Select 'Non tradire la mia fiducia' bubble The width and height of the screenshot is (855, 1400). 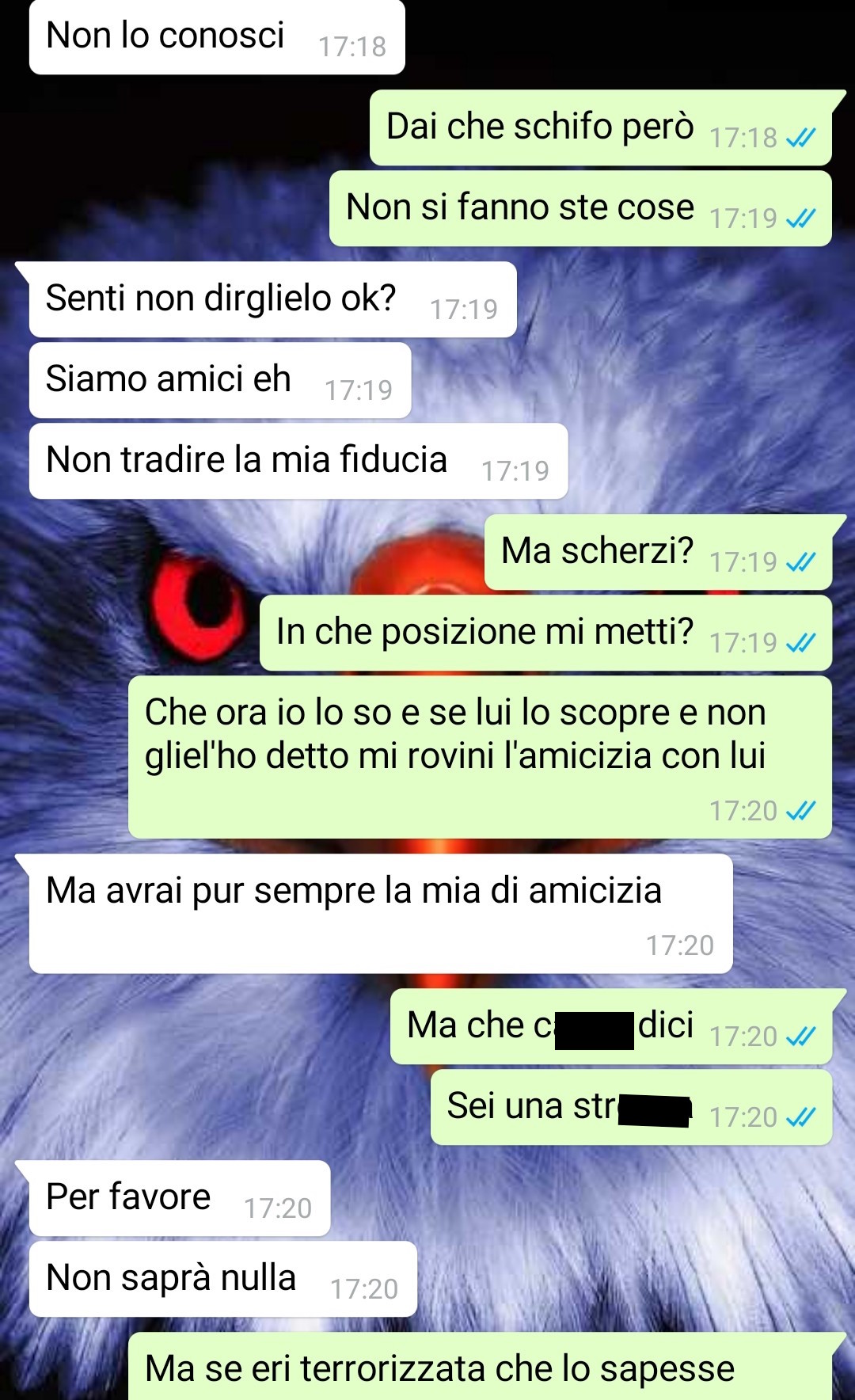(298, 461)
